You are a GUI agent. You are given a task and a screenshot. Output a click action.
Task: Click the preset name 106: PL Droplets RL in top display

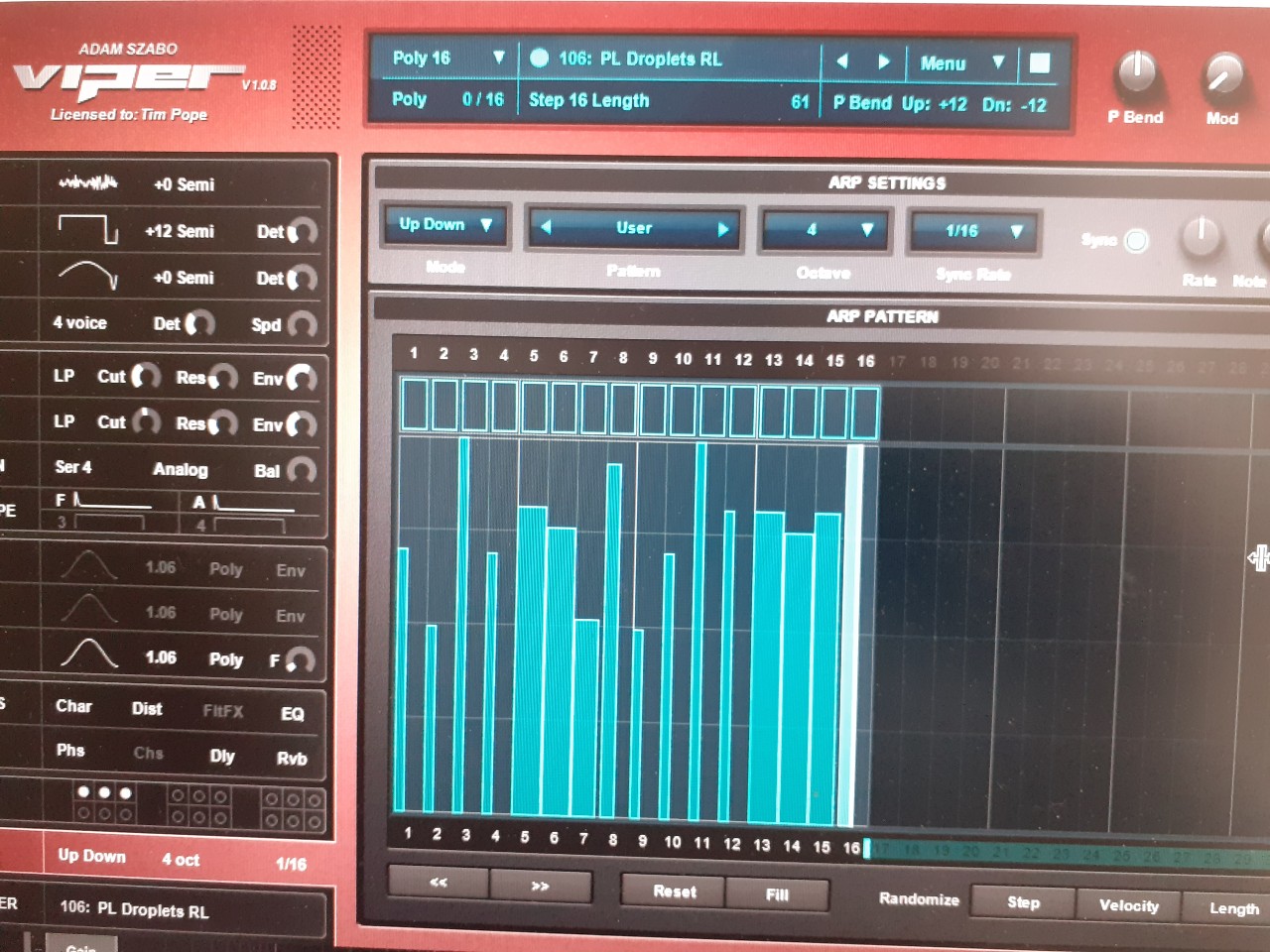click(640, 59)
